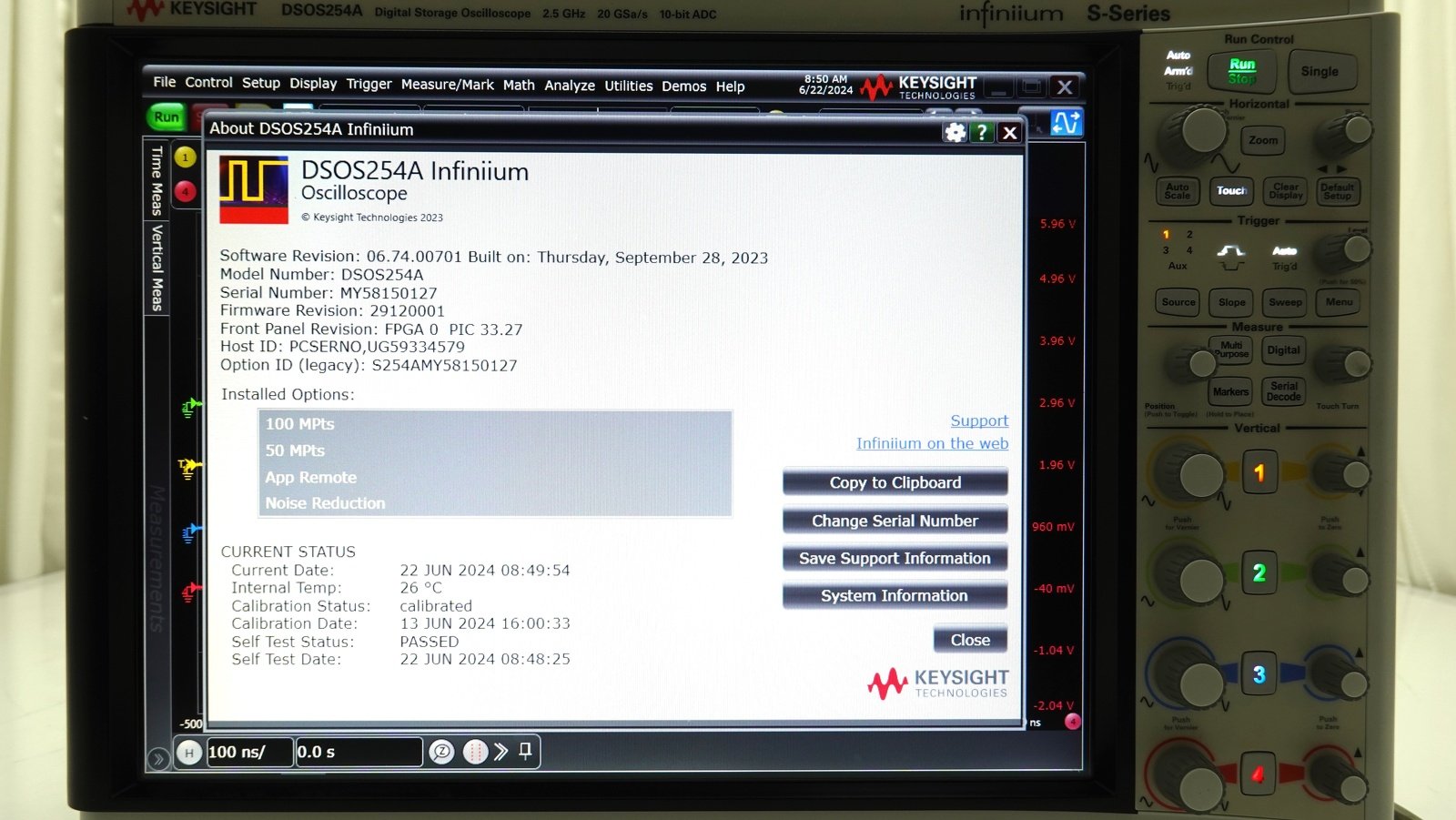Toggle the zoom magnifier icon in horizontal bar

click(441, 752)
